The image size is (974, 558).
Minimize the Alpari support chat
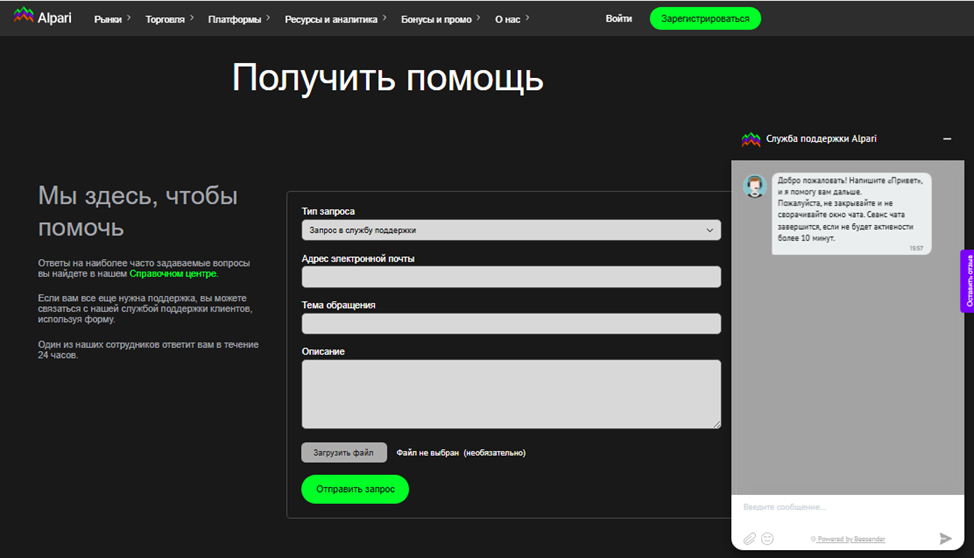(947, 139)
